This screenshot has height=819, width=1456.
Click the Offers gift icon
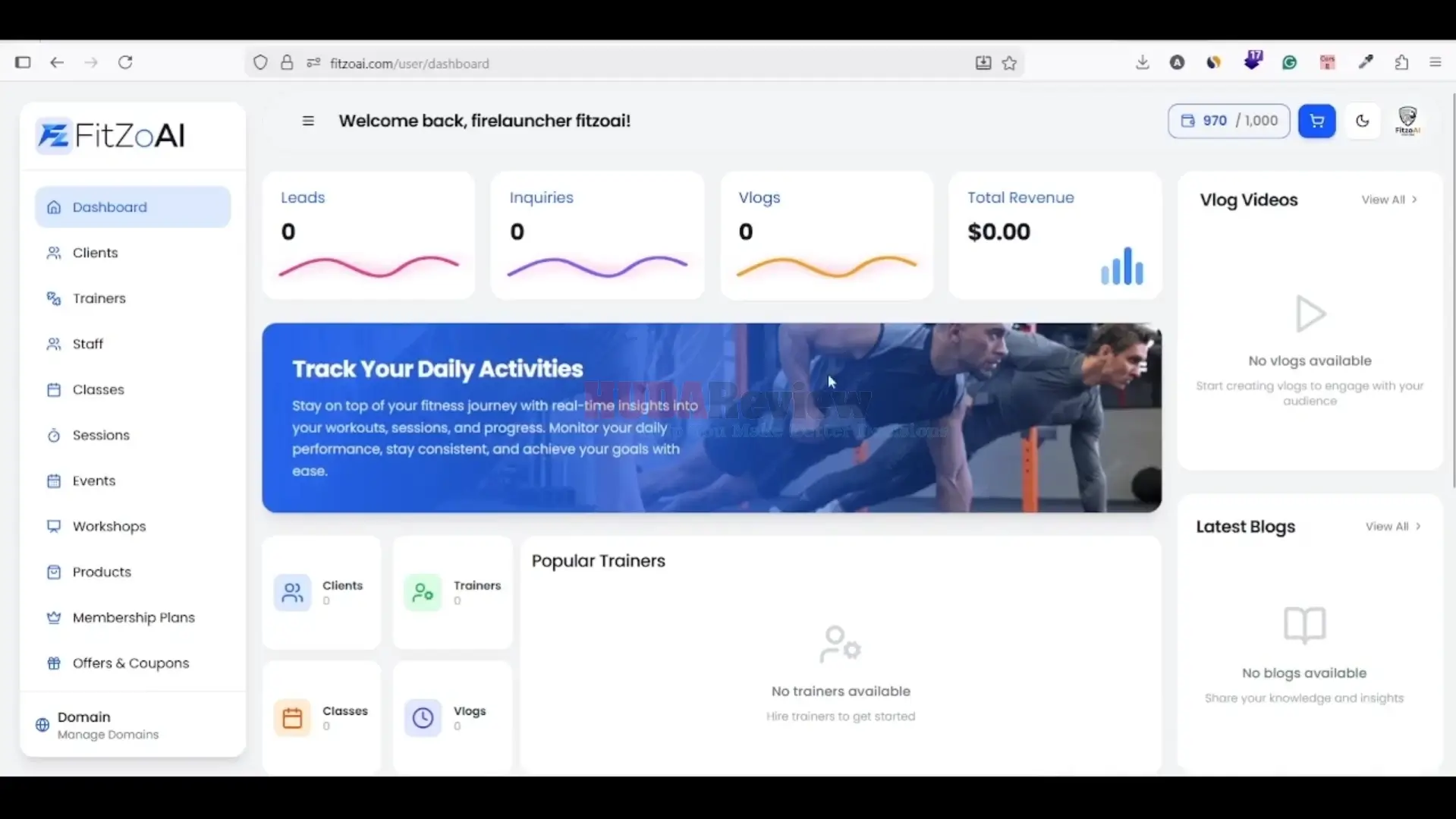[53, 663]
